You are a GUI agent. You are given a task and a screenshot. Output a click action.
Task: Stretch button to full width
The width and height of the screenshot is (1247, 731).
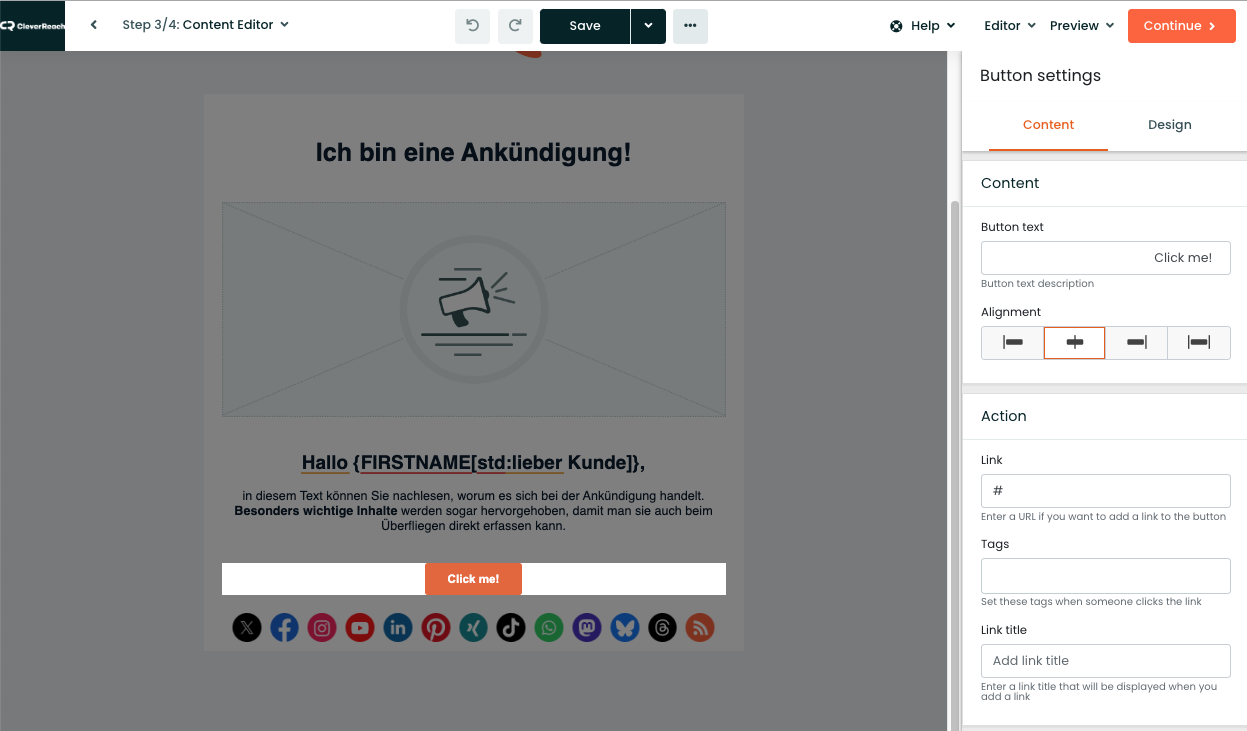[1199, 342]
